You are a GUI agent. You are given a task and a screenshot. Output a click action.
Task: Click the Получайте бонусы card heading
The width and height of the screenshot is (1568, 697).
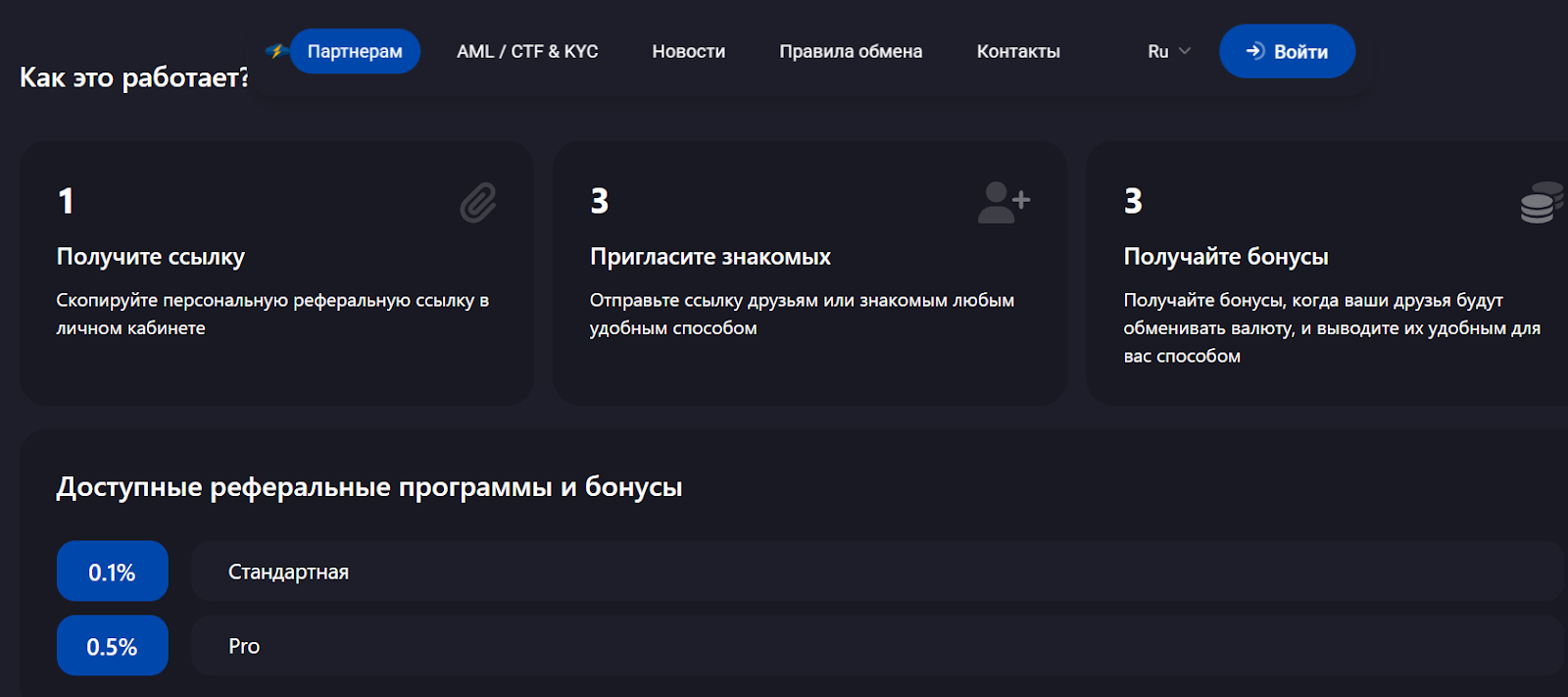(x=1226, y=257)
